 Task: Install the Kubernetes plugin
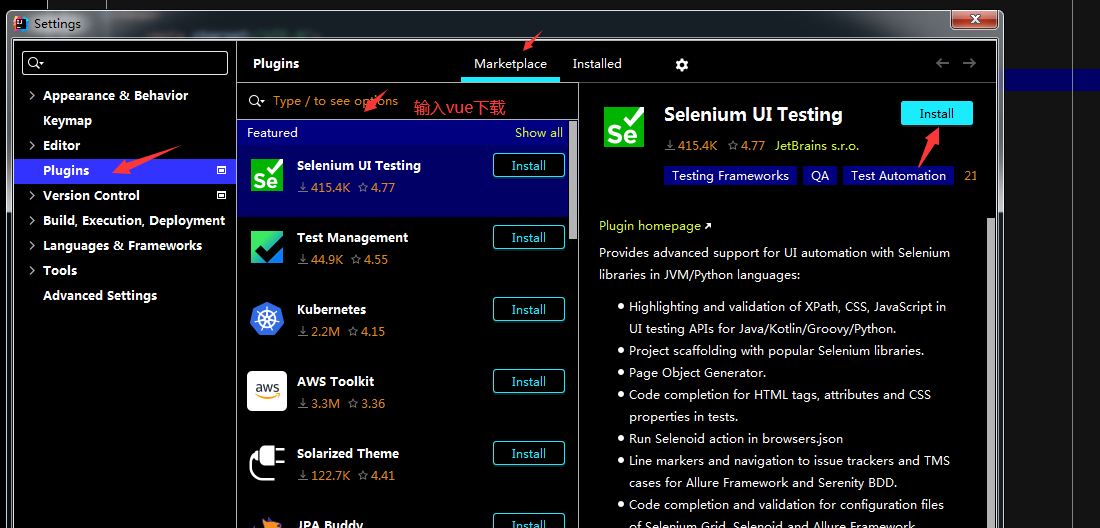coord(529,309)
